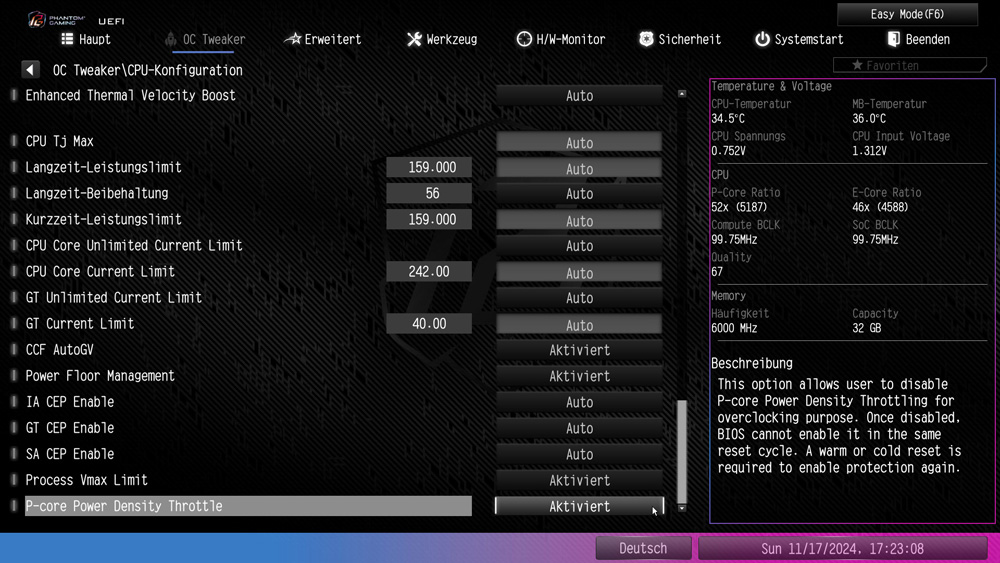Select the P-core Power Density Throttle row
This screenshot has width=1000, height=563.
[248, 506]
